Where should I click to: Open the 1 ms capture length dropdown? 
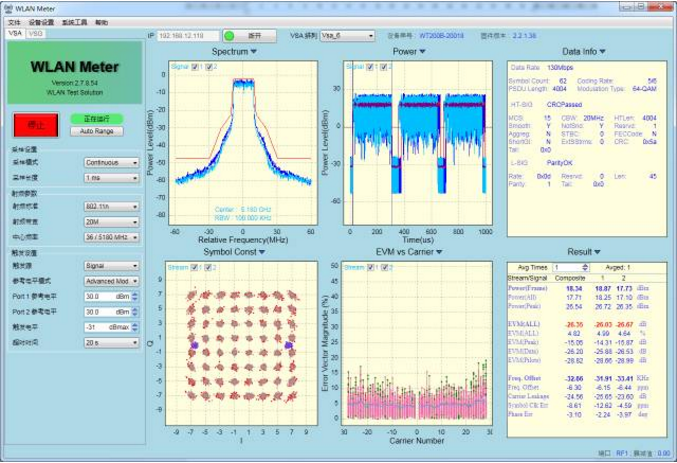pos(111,178)
